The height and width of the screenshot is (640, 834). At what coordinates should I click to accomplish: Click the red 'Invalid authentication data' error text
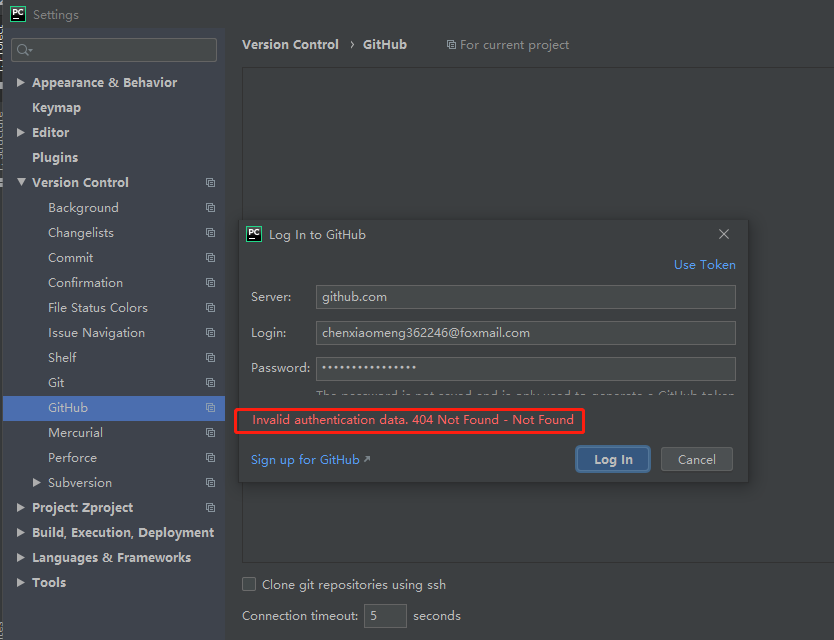click(413, 420)
